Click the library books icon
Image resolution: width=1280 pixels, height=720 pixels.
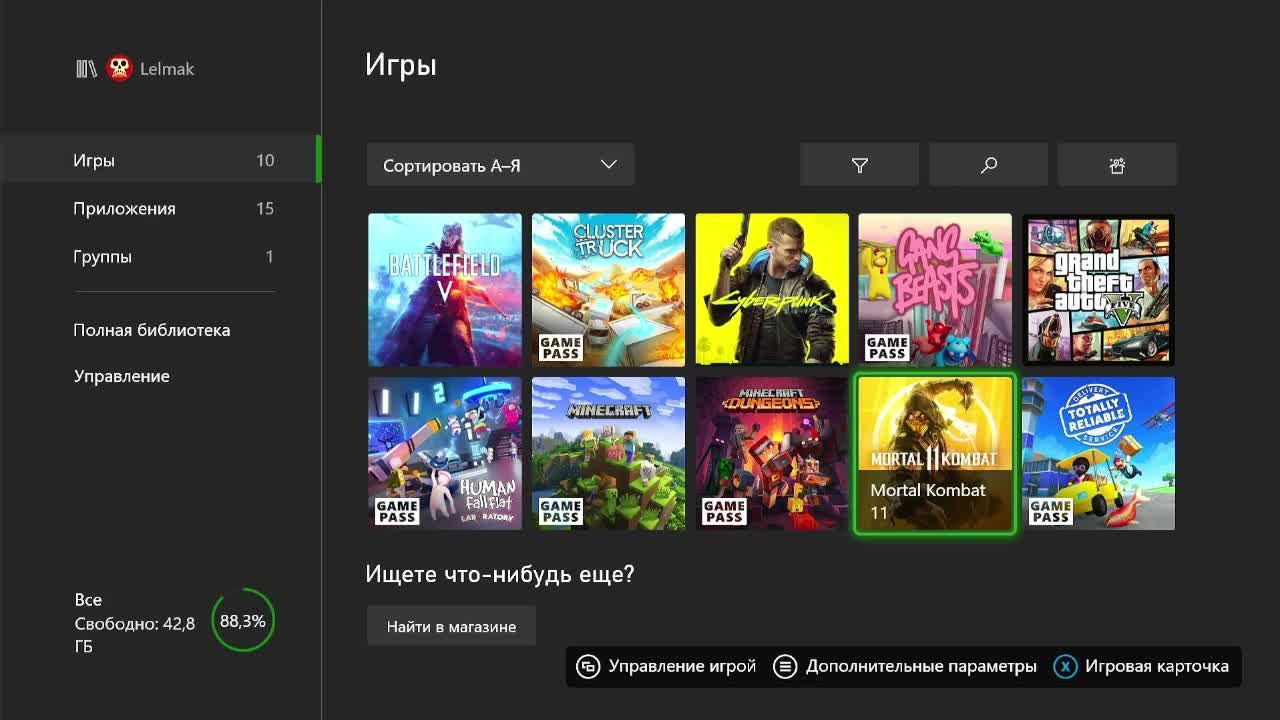pos(86,69)
